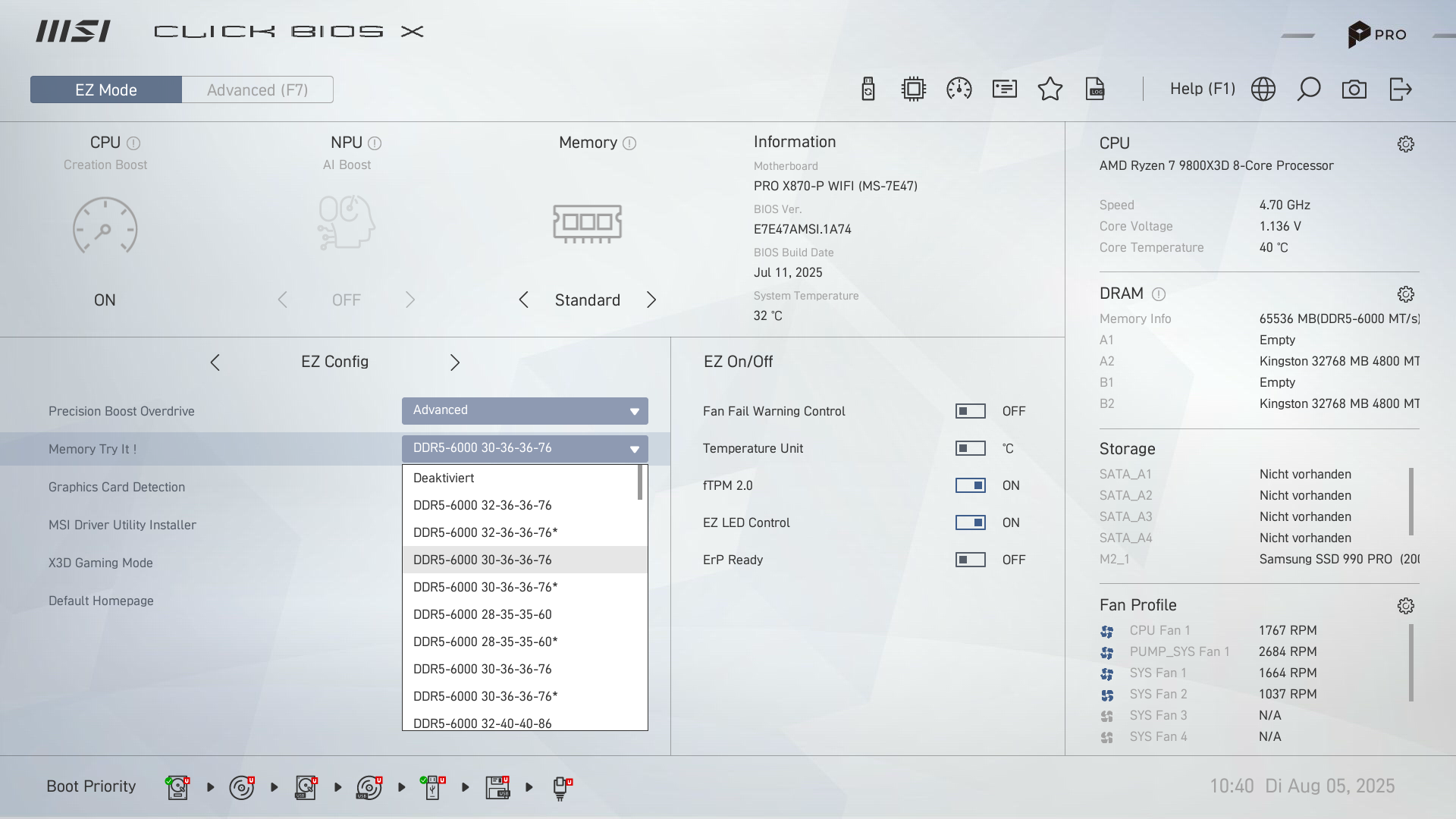
Task: Open Precision Boost Overdrive dropdown
Action: pos(525,411)
